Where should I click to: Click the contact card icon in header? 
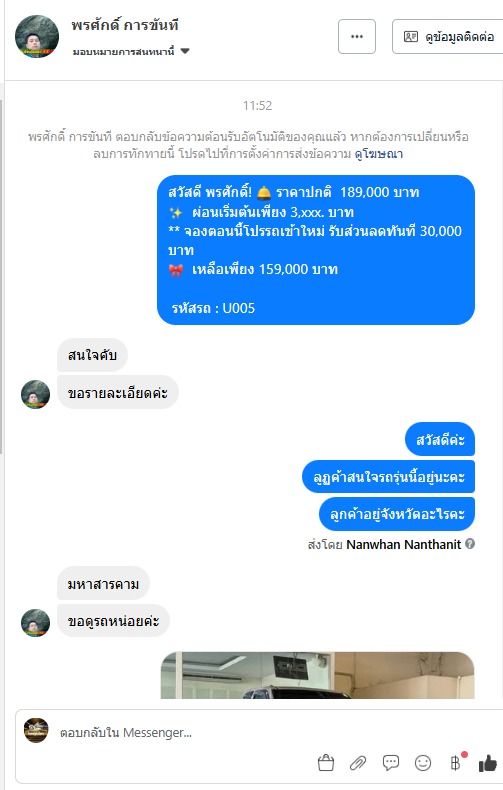[411, 36]
